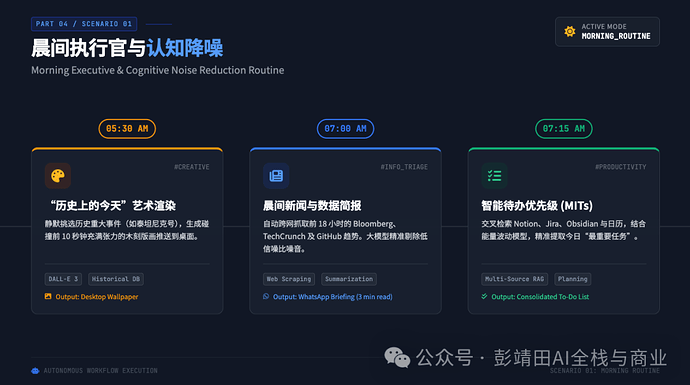This screenshot has width=690, height=385.
Task: Click Output: WhatsApp Briefing (3 min read)
Action: click(x=333, y=297)
